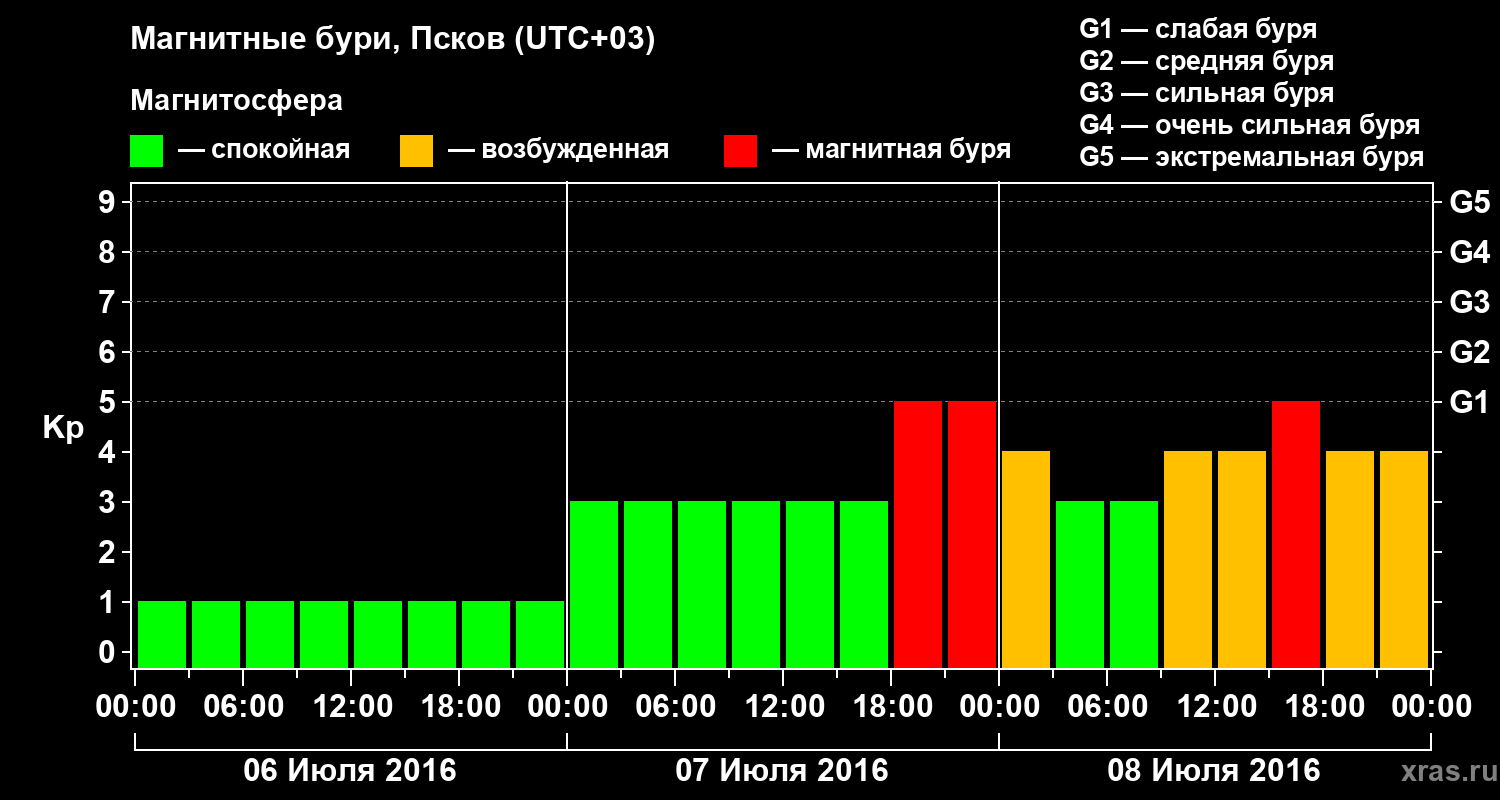Click the '06 Июля 2016' date label

tap(350, 771)
